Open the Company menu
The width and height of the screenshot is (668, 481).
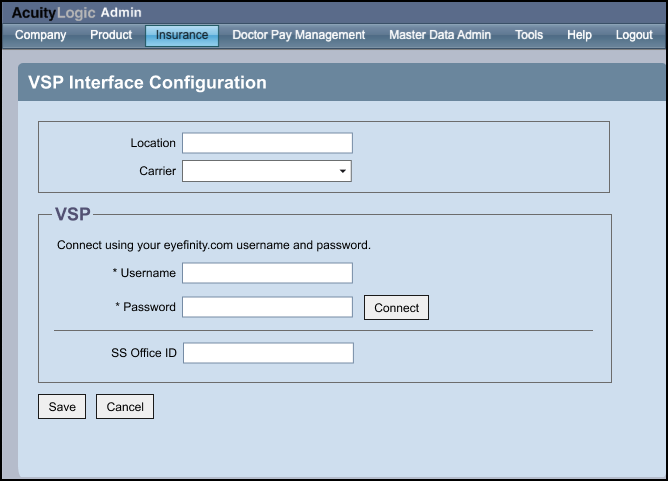40,35
